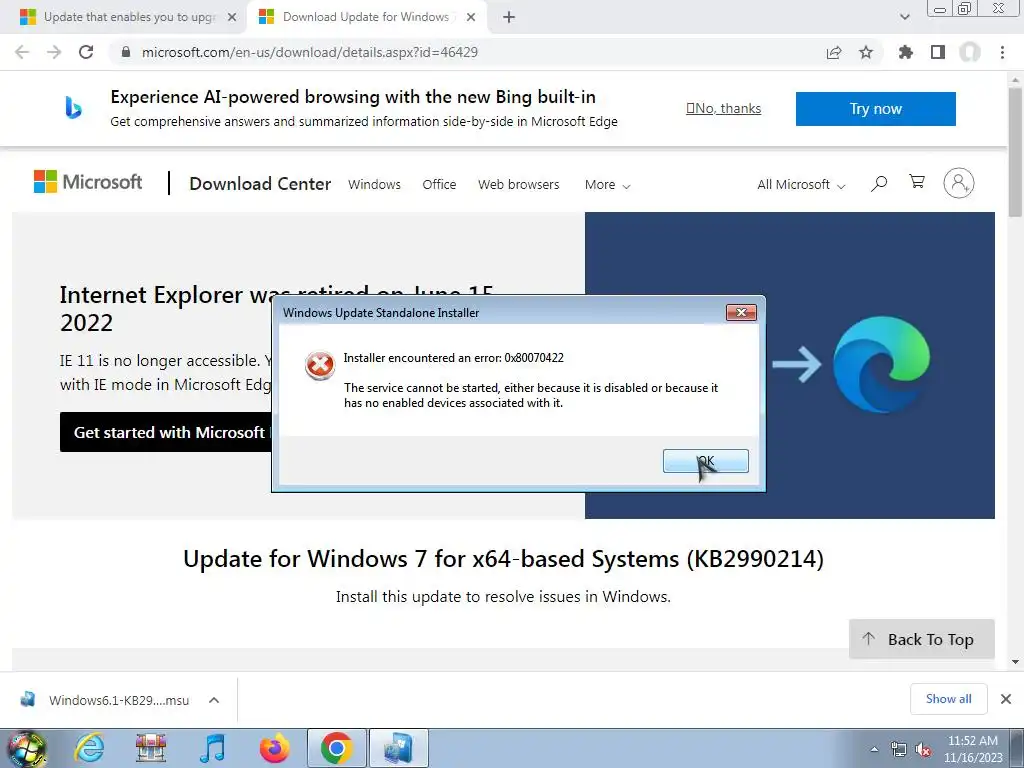Viewport: 1024px width, 768px height.
Task: Expand the More dropdown
Action: [607, 185]
